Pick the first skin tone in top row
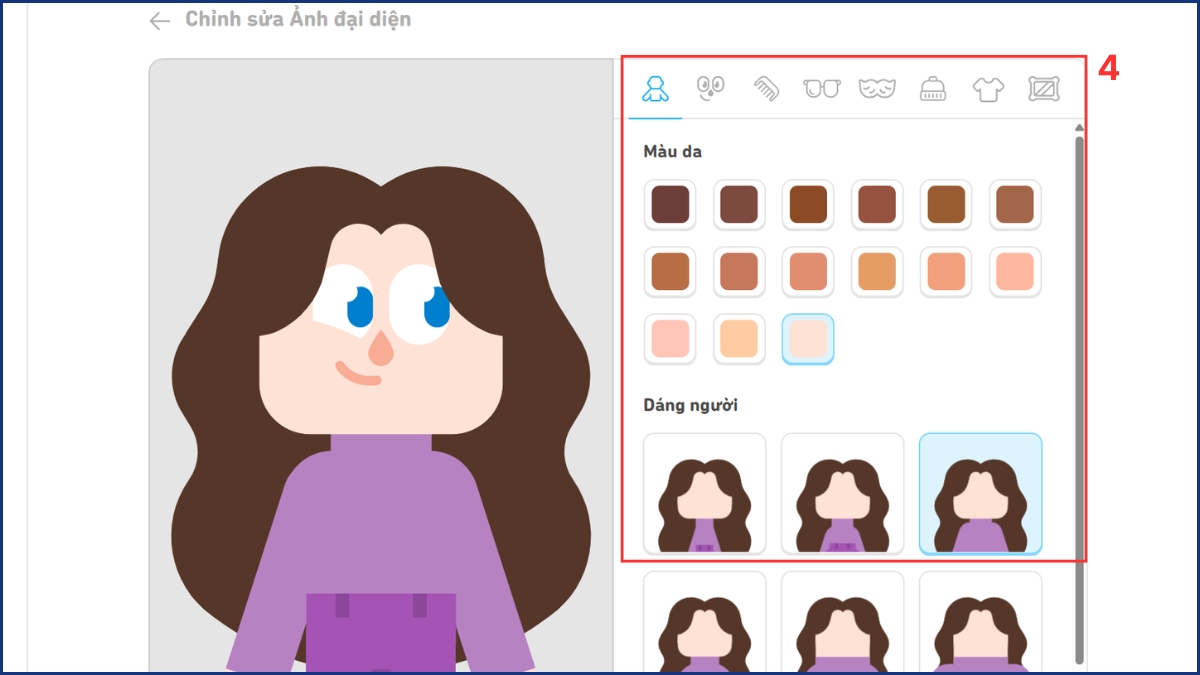 (x=670, y=205)
